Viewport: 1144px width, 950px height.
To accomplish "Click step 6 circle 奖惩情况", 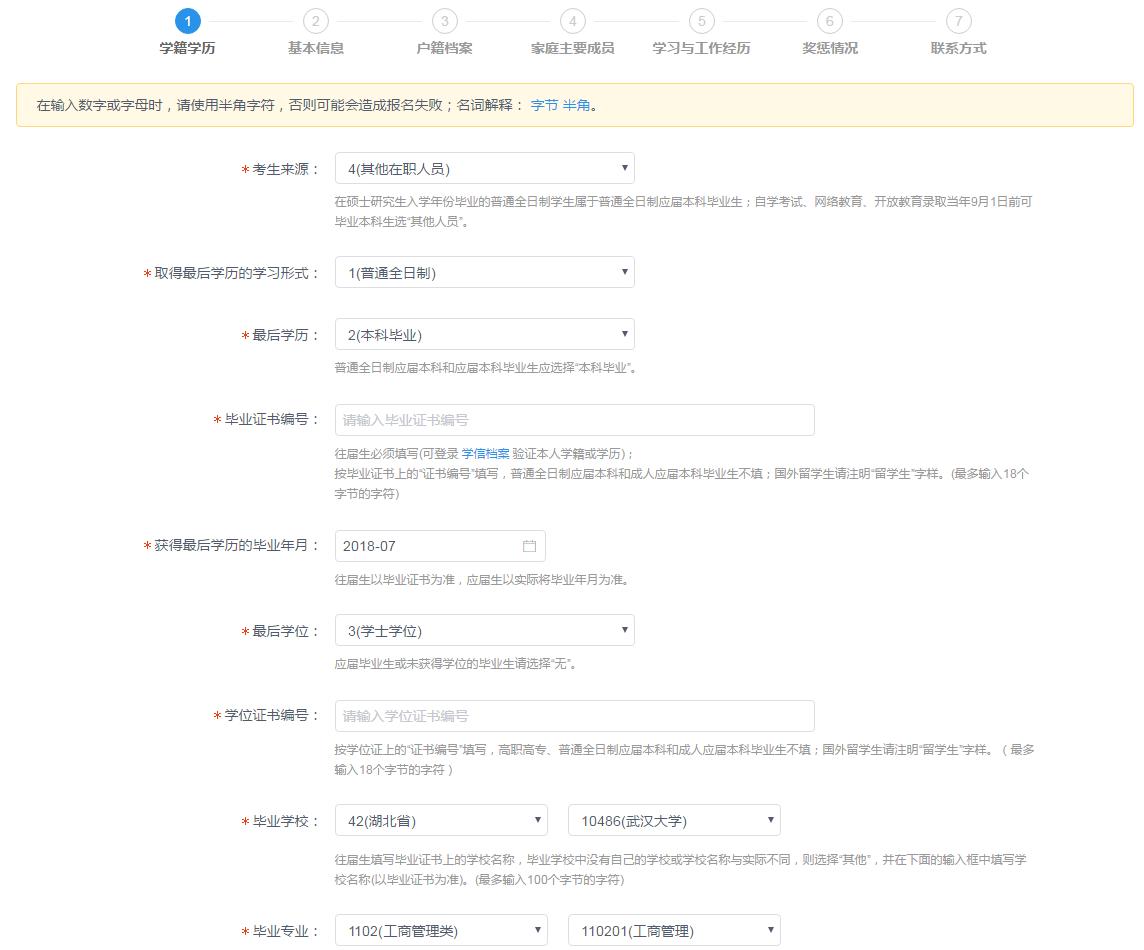I will tap(829, 21).
